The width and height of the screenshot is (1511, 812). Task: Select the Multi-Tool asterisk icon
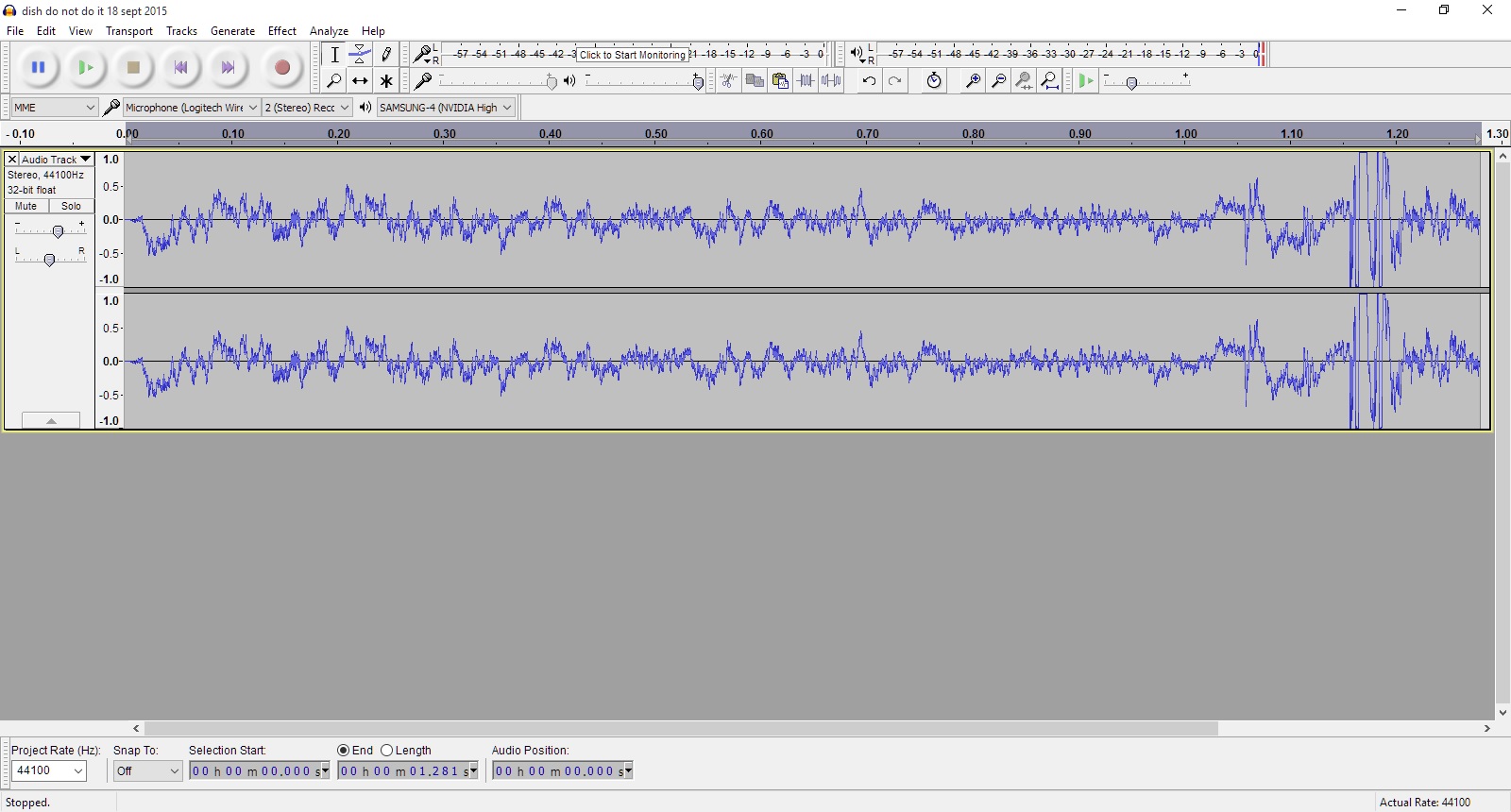386,81
